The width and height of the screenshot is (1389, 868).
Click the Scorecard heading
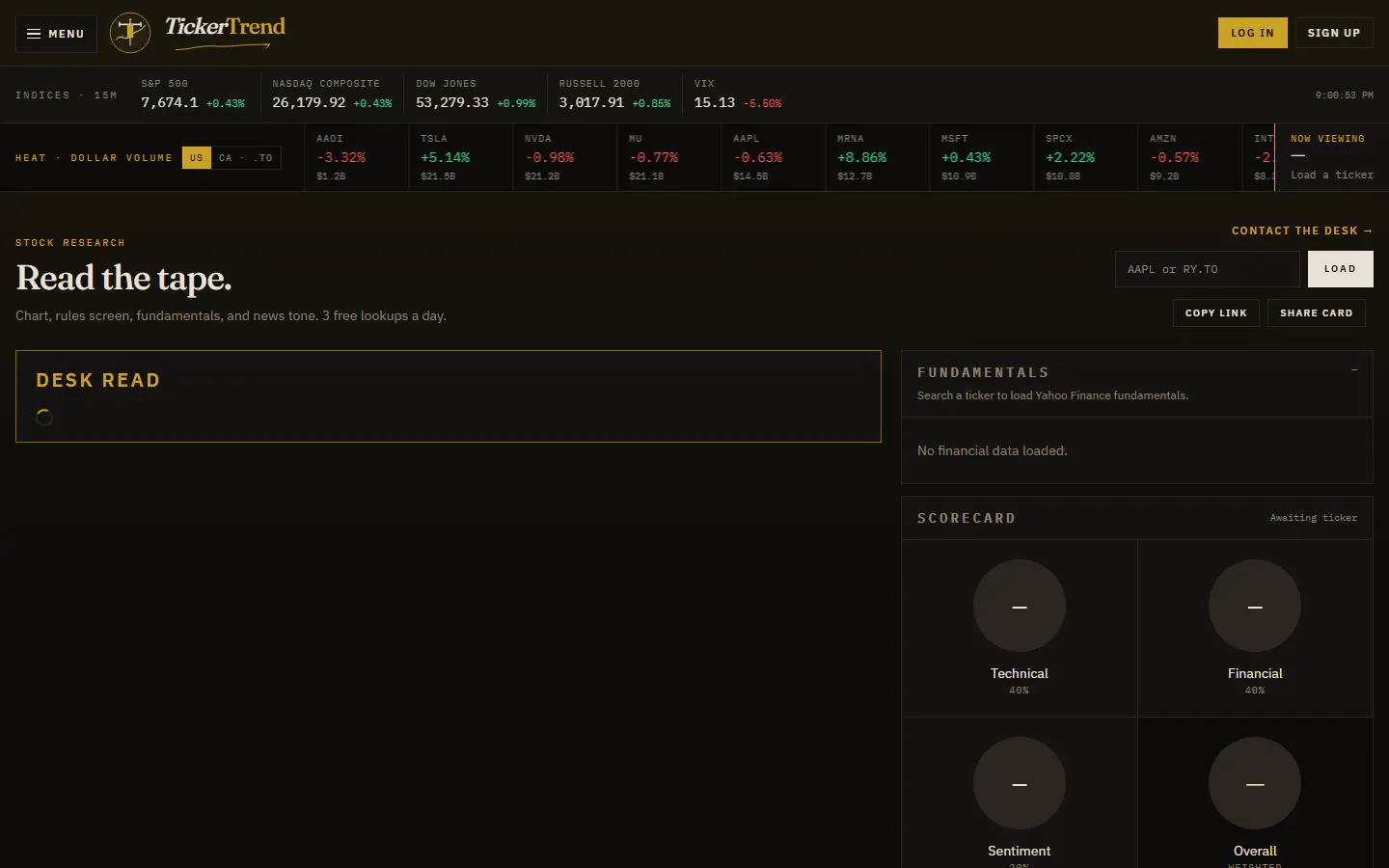pyautogui.click(x=967, y=518)
